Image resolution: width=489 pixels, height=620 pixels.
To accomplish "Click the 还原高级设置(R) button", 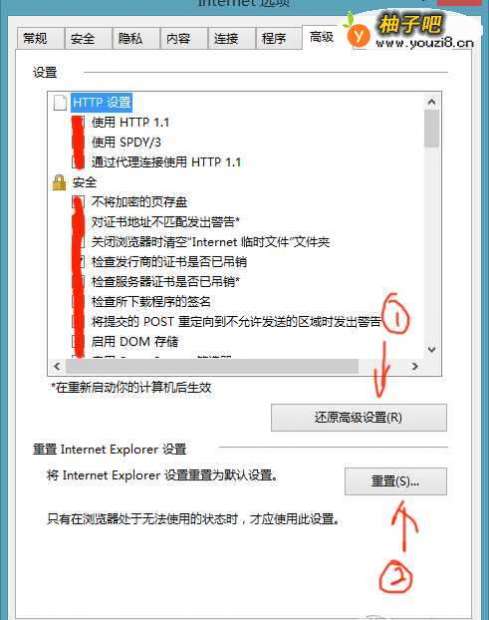I will pyautogui.click(x=359, y=418).
